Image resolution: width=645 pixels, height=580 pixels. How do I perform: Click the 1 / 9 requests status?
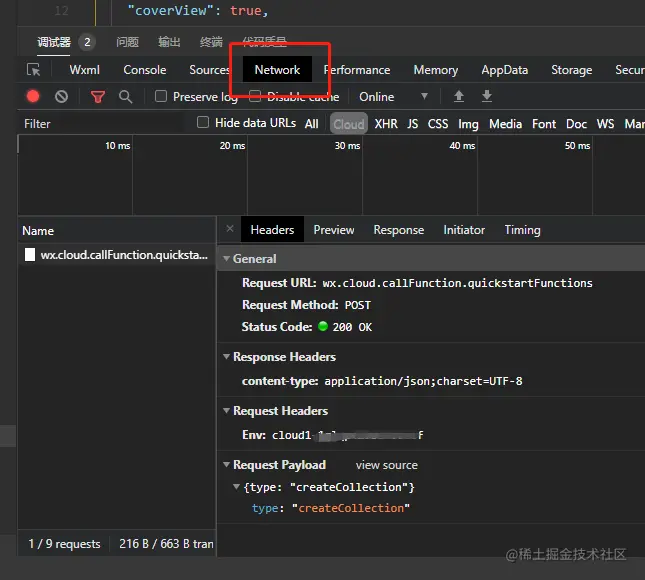pos(64,544)
